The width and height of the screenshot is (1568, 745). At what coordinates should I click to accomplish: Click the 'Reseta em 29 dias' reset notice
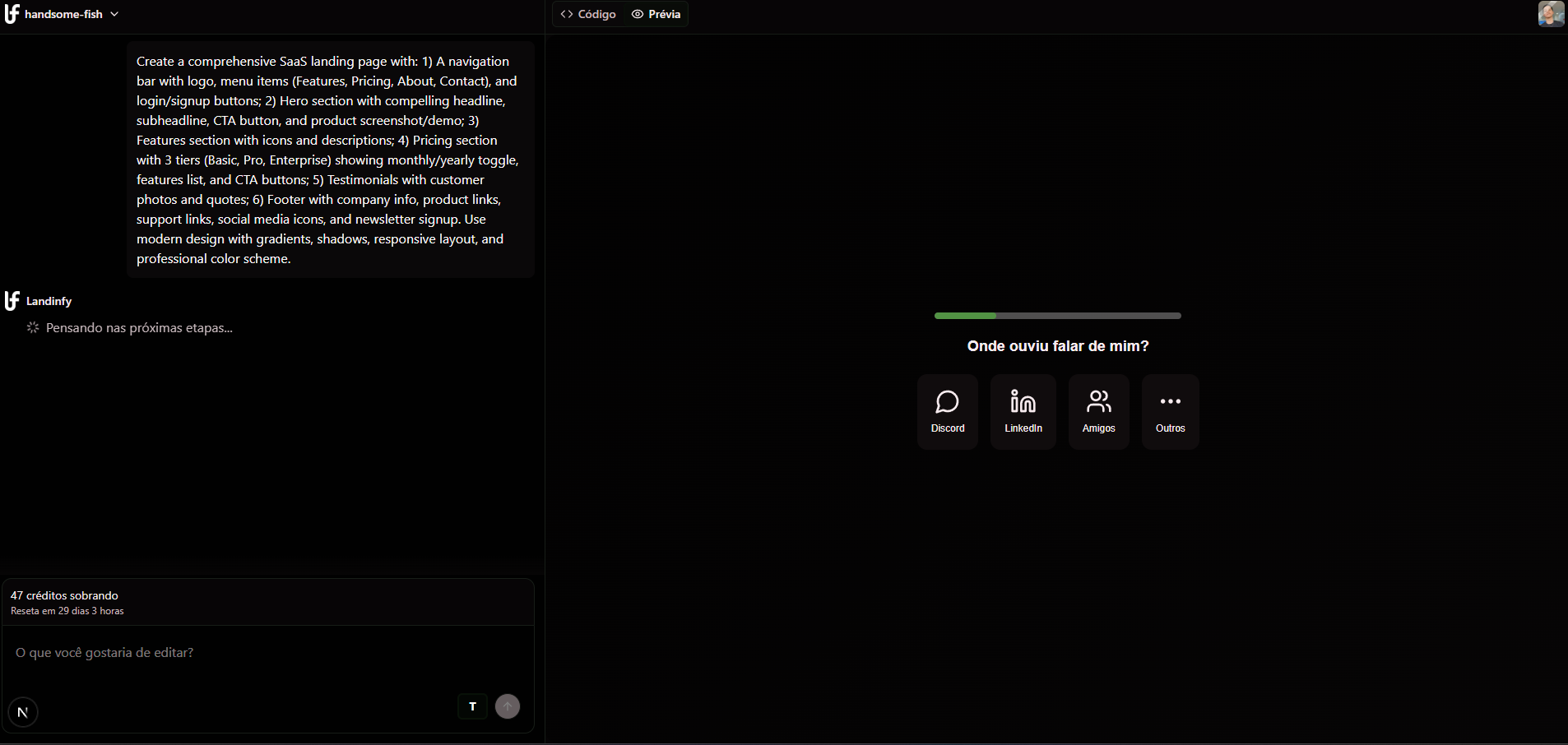[x=67, y=611]
